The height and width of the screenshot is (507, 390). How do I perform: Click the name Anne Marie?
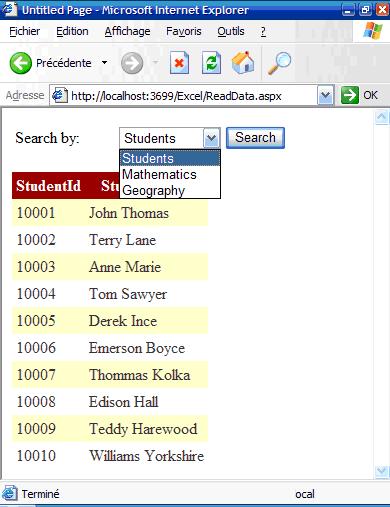125,267
